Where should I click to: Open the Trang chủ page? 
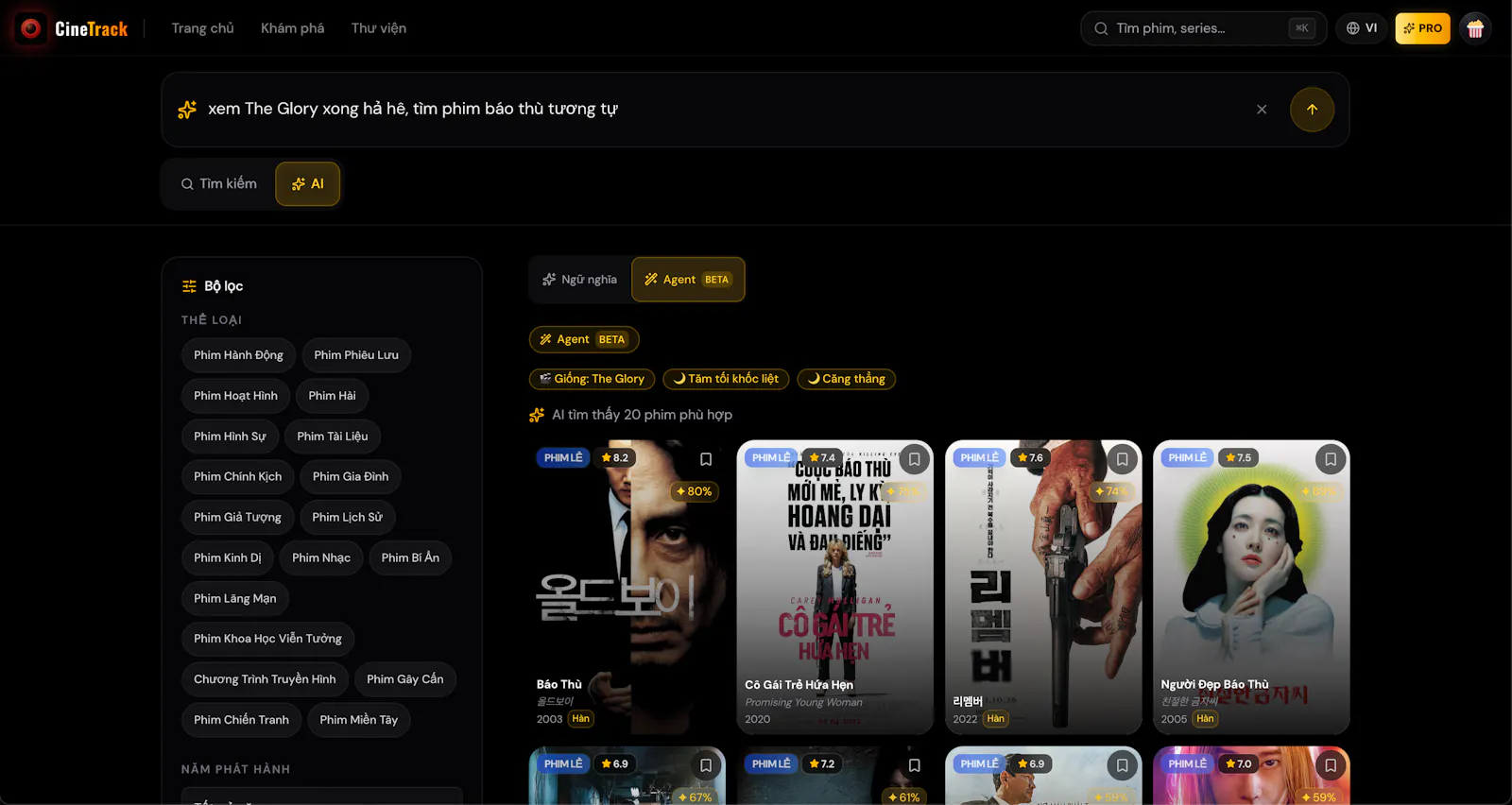[x=202, y=28]
